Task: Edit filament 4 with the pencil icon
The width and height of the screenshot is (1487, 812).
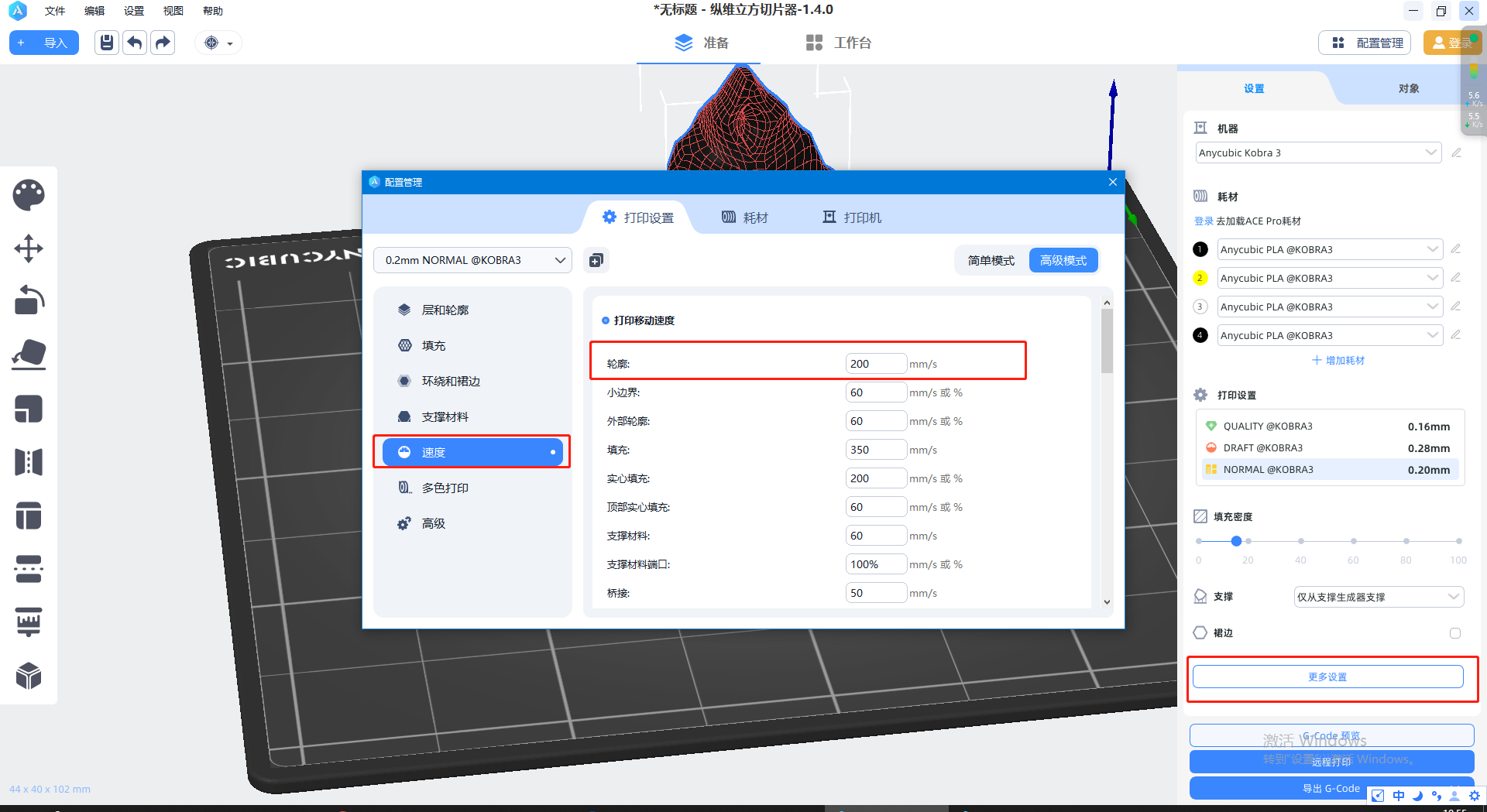Action: (1456, 335)
